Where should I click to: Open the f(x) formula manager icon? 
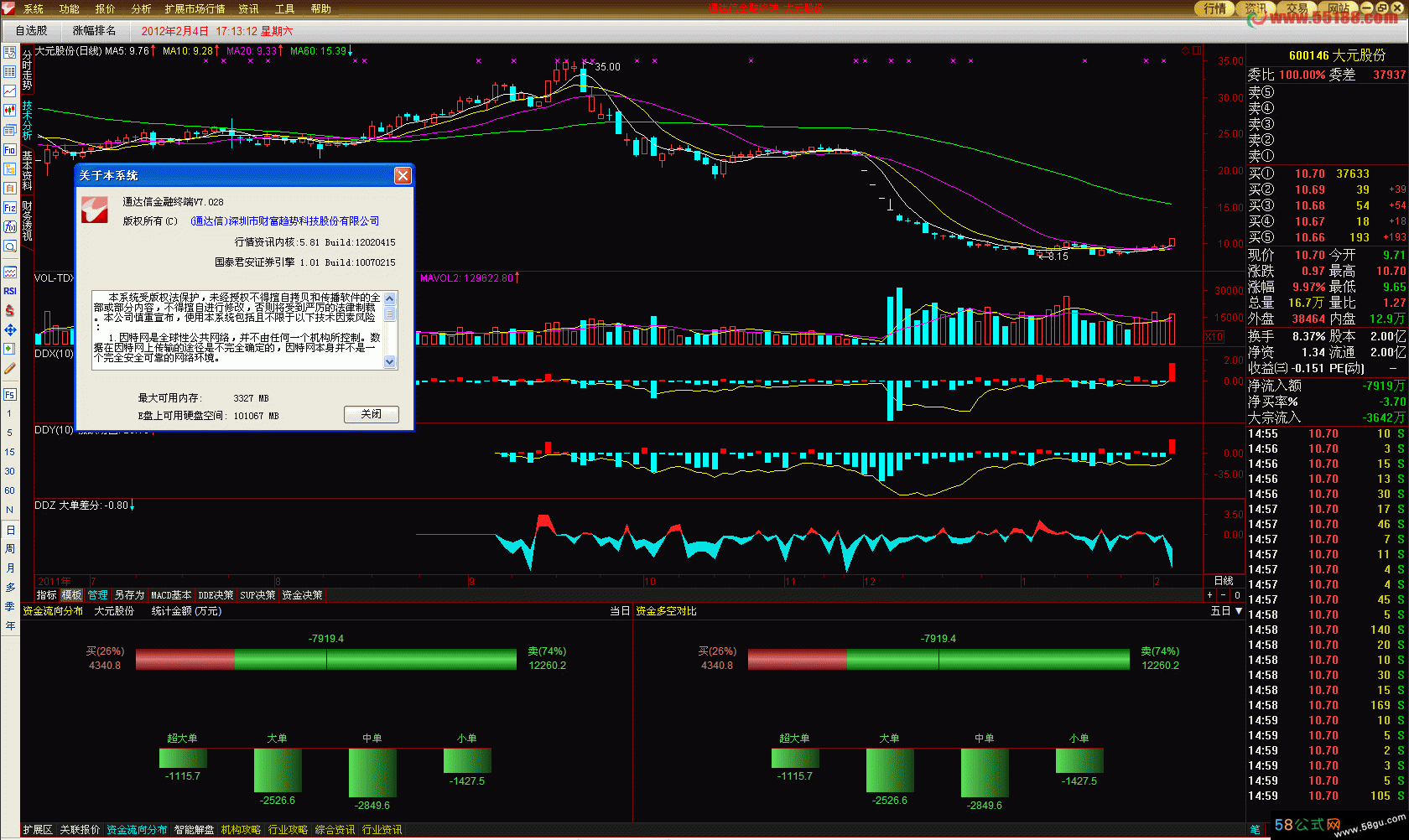pos(10,226)
